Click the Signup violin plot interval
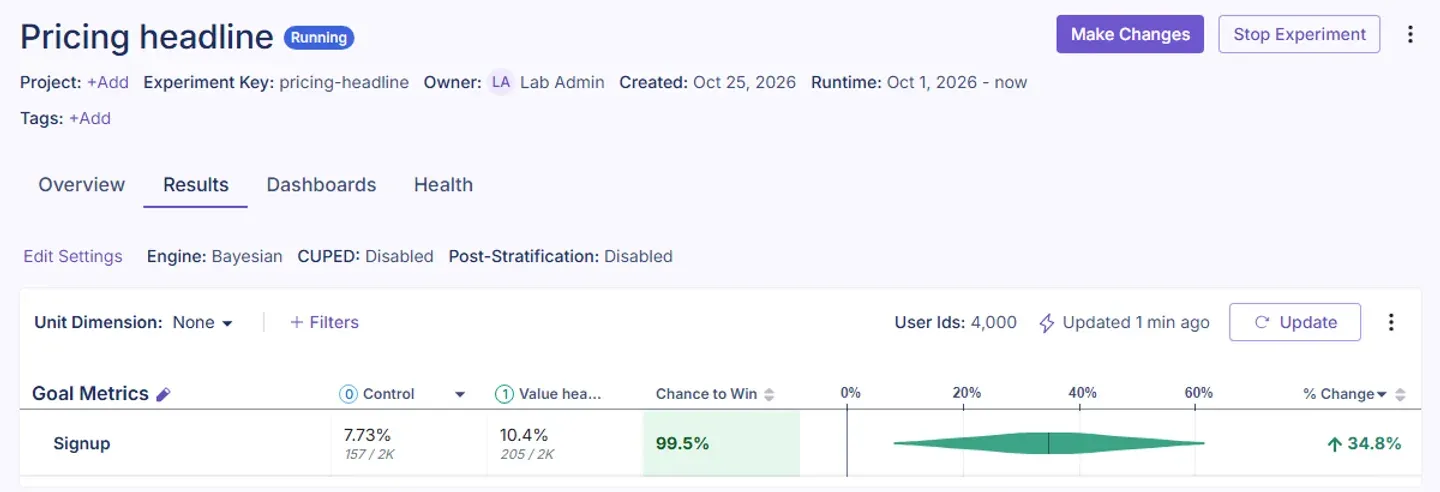The width and height of the screenshot is (1440, 492). pos(1049,443)
